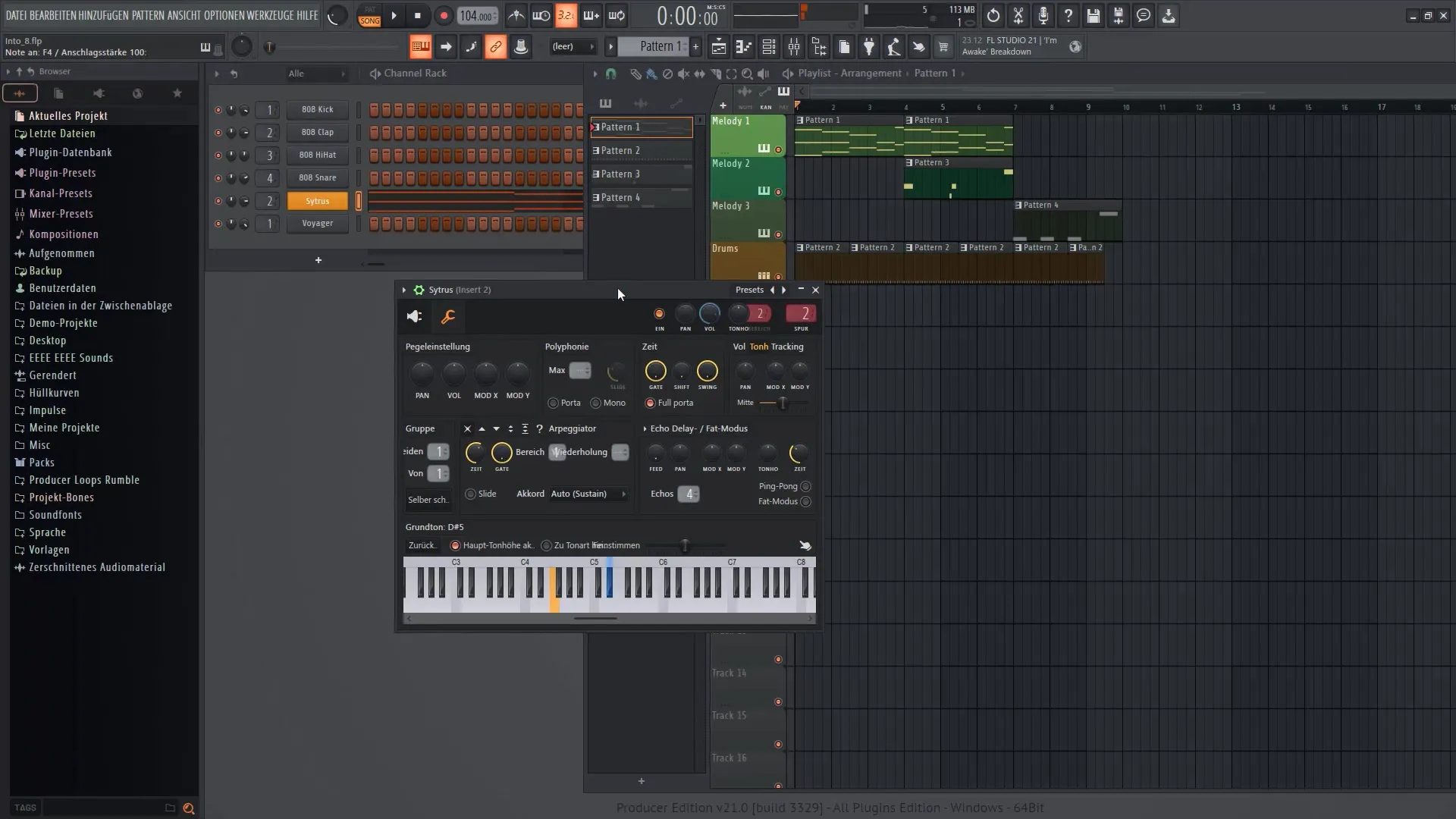The image size is (1456, 819).
Task: Open the Playlist Arrangement panel icon
Action: [788, 73]
